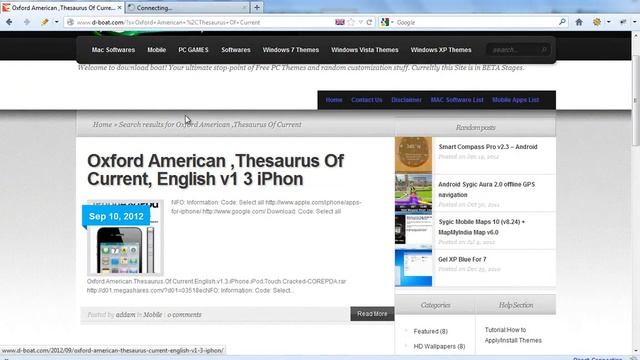This screenshot has height=360, width=640.
Task: Open the Featured (8) category
Action: click(x=431, y=331)
